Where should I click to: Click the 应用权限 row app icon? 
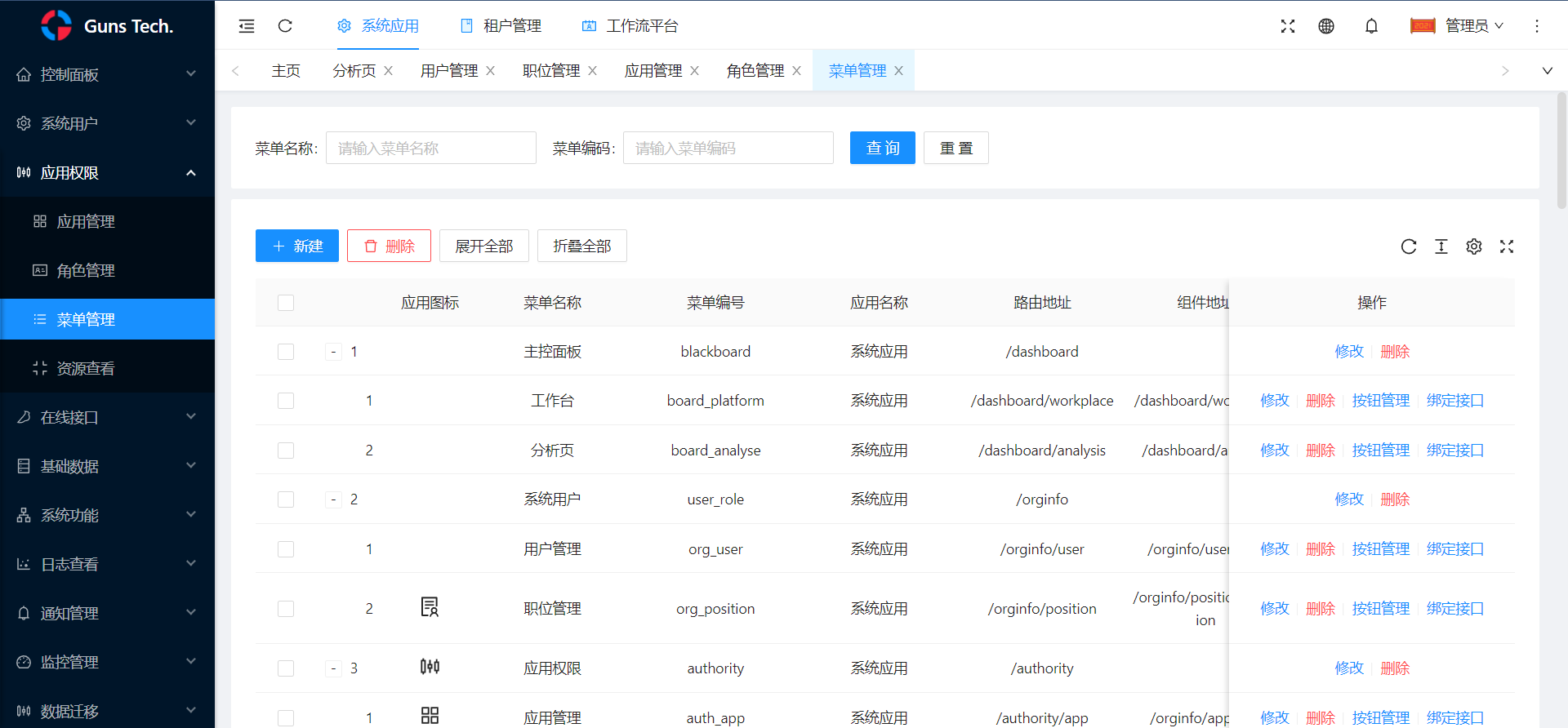pos(430,667)
